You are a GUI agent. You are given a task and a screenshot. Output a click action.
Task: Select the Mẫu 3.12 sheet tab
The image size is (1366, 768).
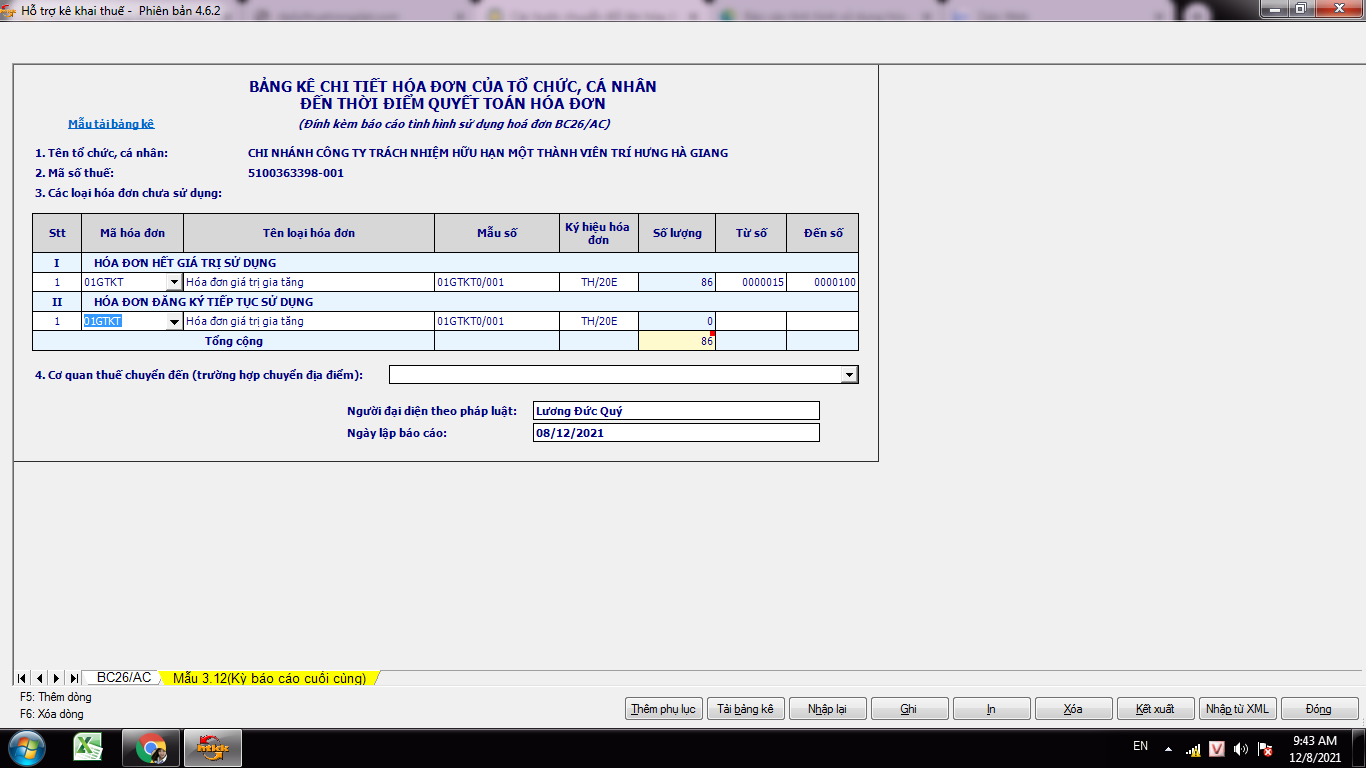pyautogui.click(x=269, y=678)
